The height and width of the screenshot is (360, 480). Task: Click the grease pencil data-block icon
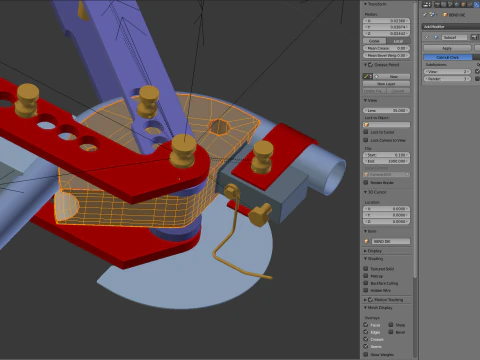click(368, 76)
